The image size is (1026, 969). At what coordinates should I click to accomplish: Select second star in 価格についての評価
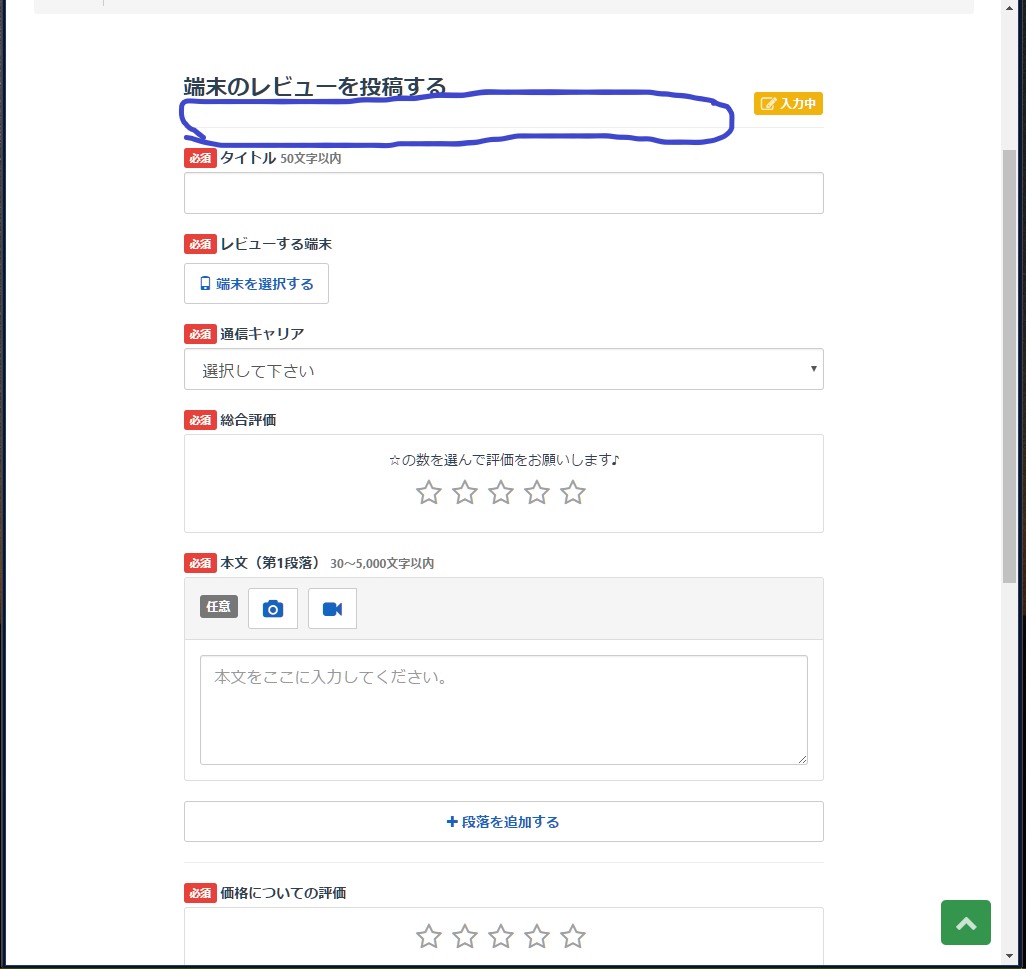click(x=465, y=937)
